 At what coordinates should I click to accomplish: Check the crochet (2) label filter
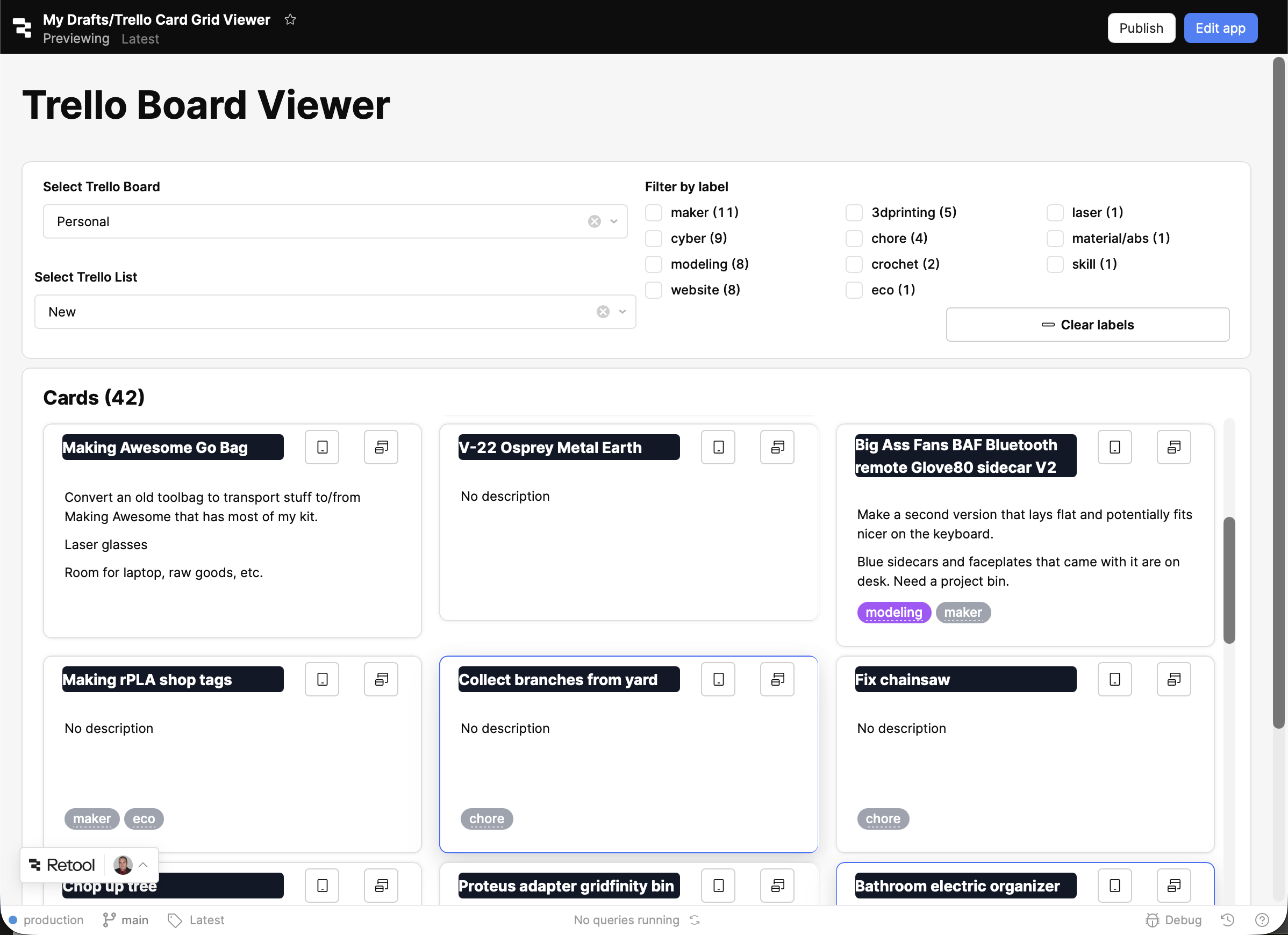[x=854, y=264]
